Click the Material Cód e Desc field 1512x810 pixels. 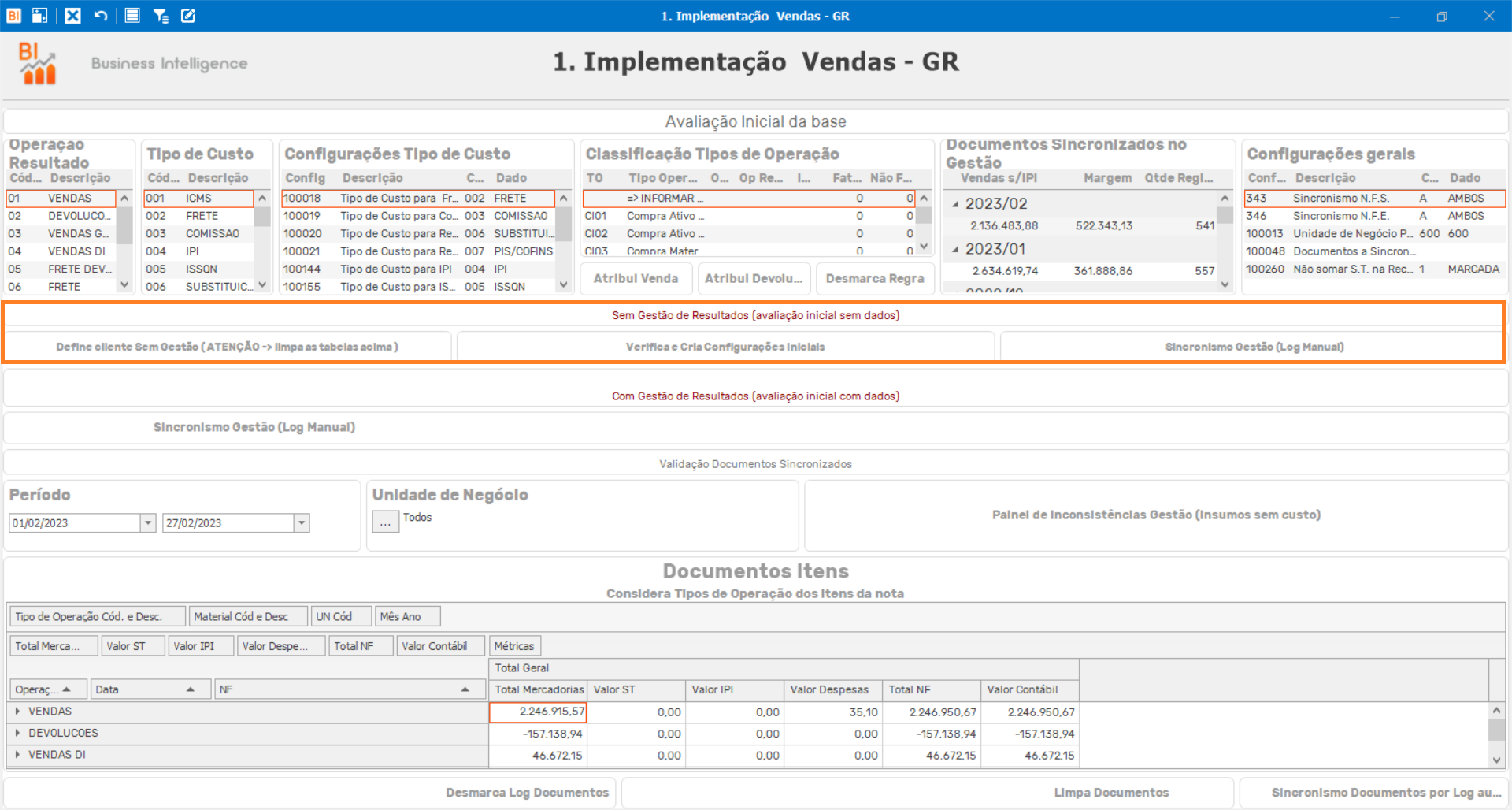248,616
